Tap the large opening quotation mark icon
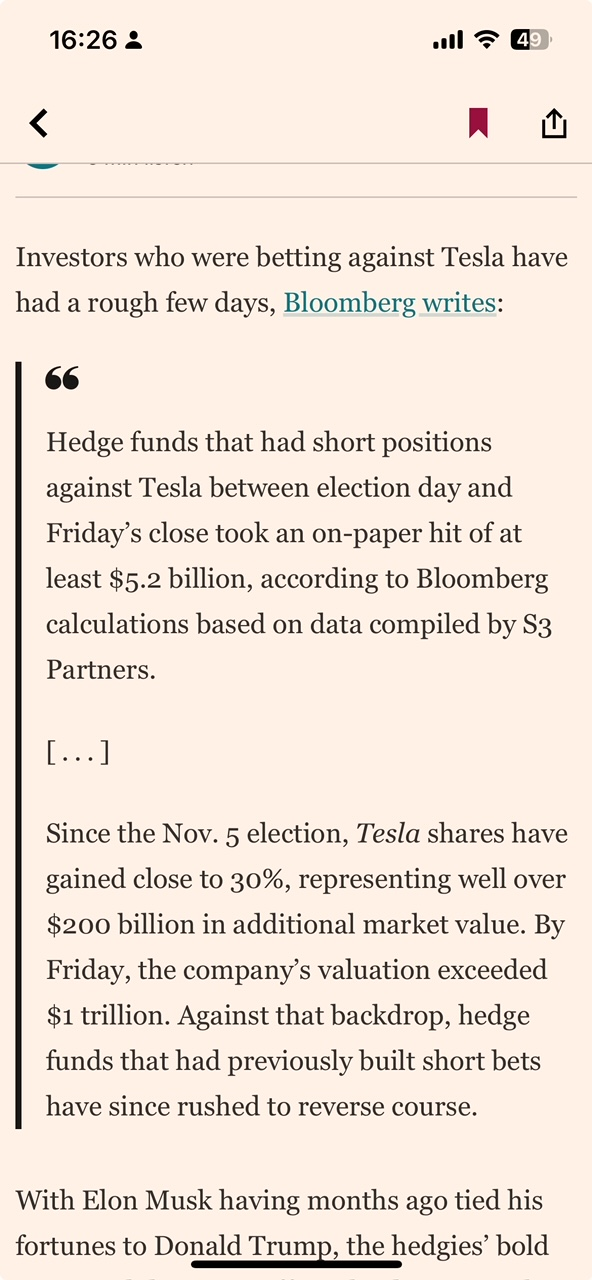Image resolution: width=592 pixels, height=1280 pixels. 62,379
